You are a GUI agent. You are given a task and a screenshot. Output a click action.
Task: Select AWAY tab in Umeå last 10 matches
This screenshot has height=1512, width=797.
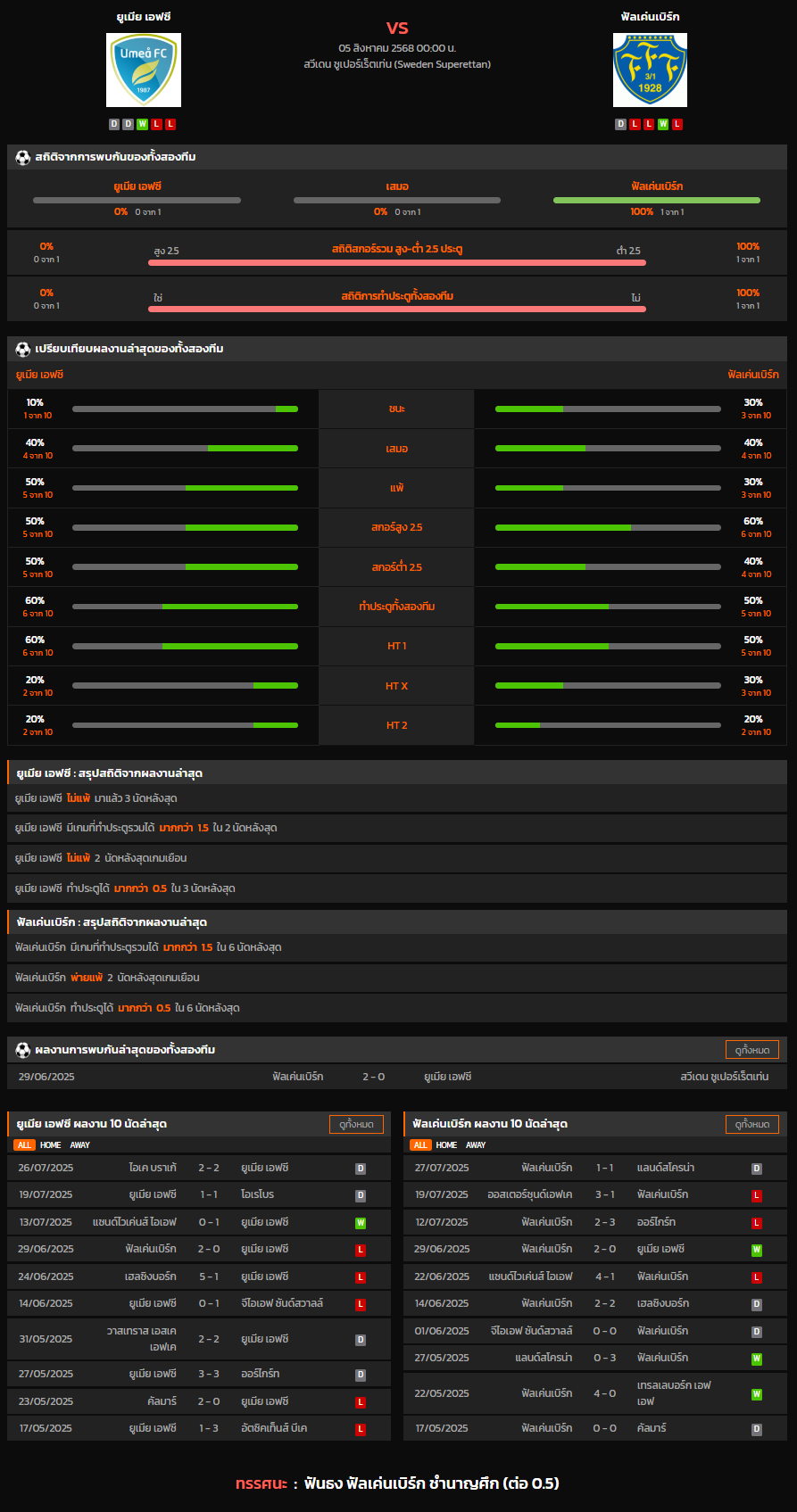(x=80, y=1145)
